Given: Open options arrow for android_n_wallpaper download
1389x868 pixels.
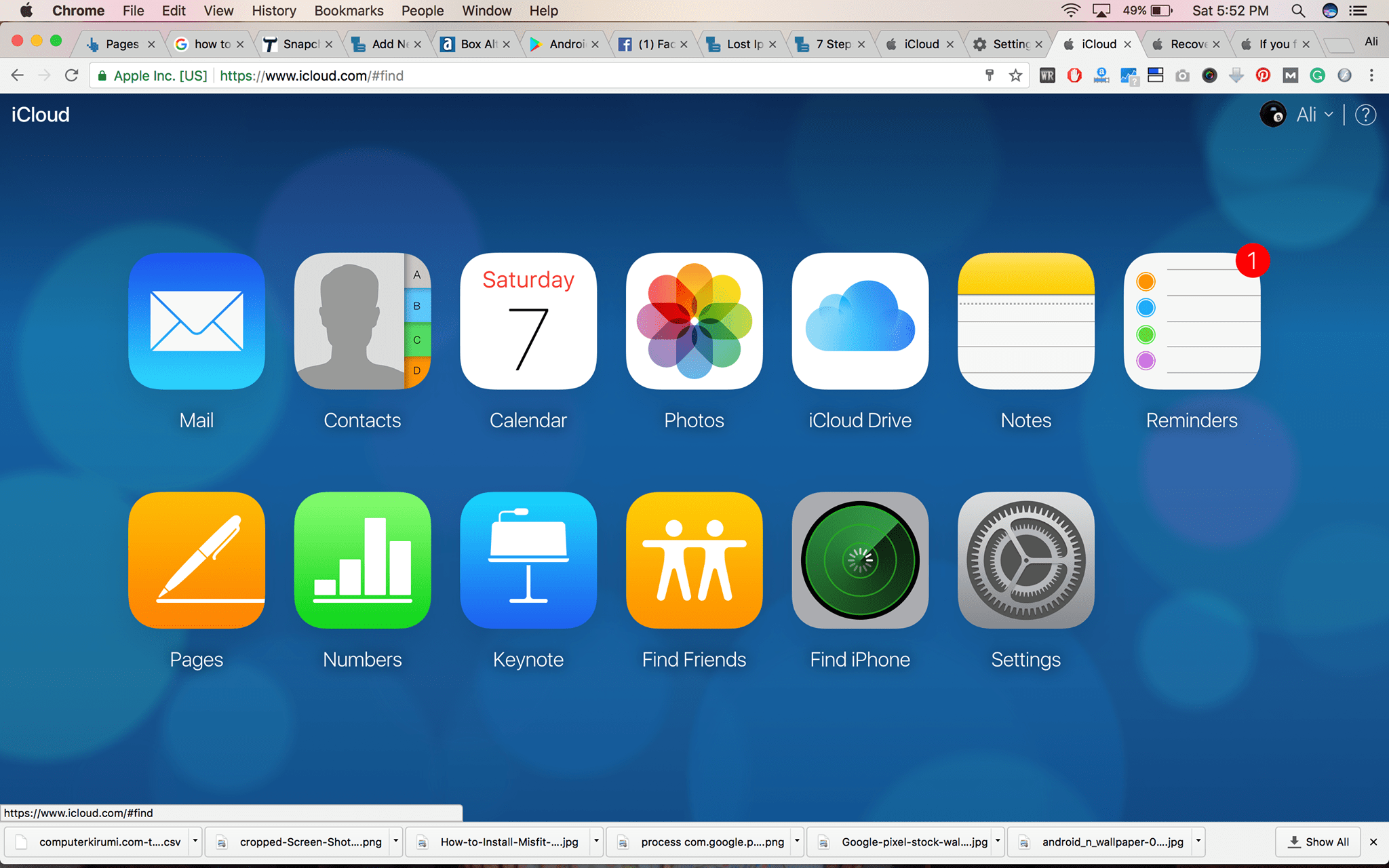Looking at the screenshot, I should (1198, 841).
